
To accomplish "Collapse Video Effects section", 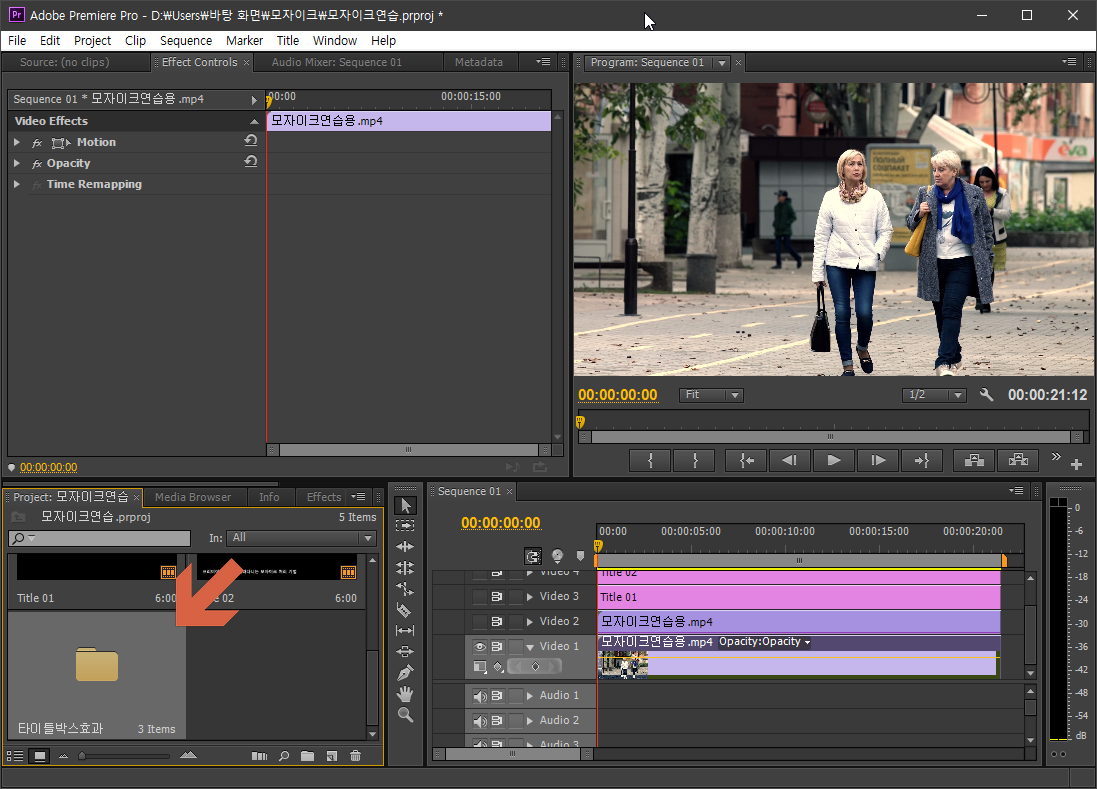I will [x=254, y=121].
